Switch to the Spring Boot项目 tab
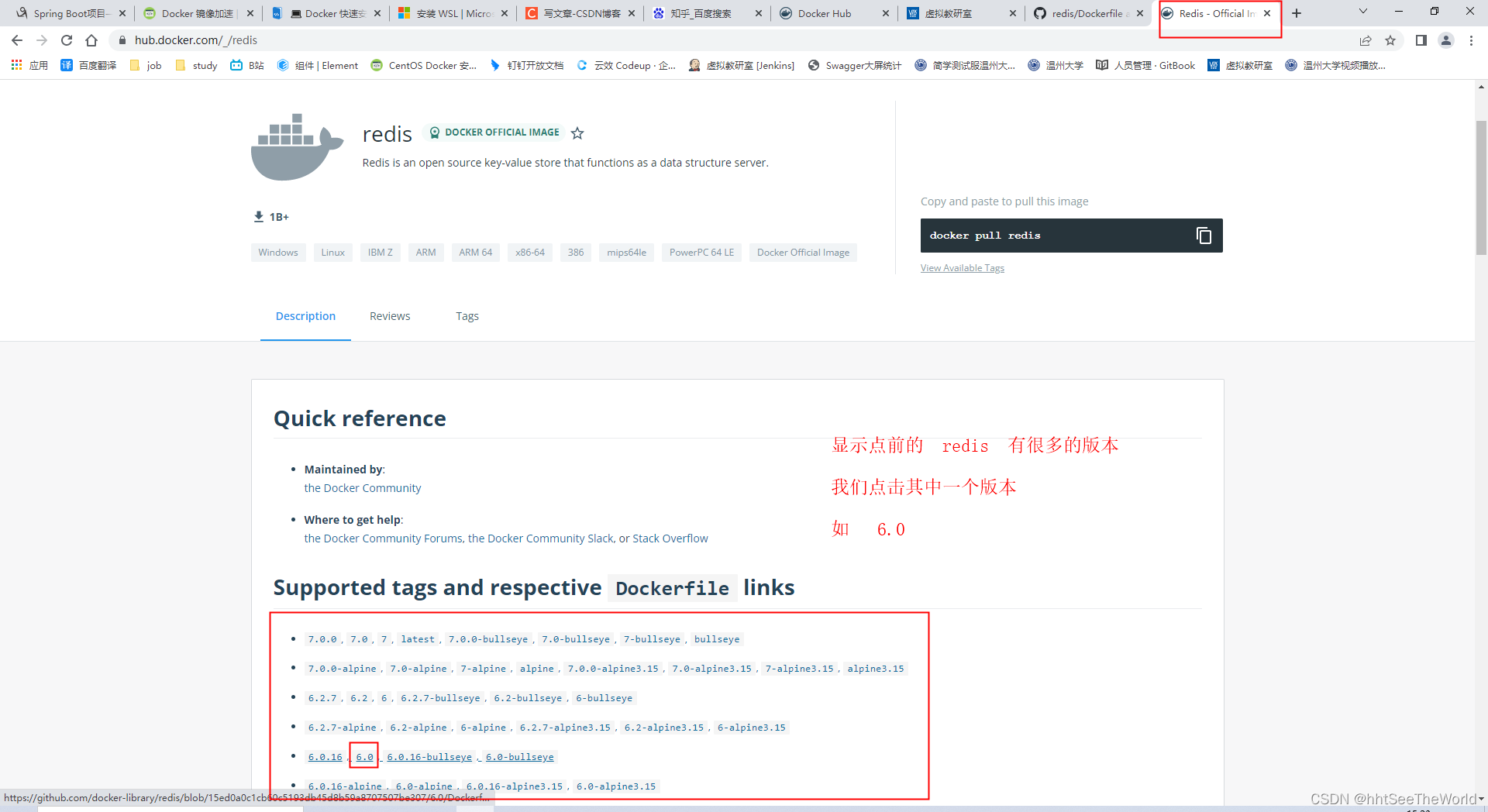1488x812 pixels. tap(68, 13)
